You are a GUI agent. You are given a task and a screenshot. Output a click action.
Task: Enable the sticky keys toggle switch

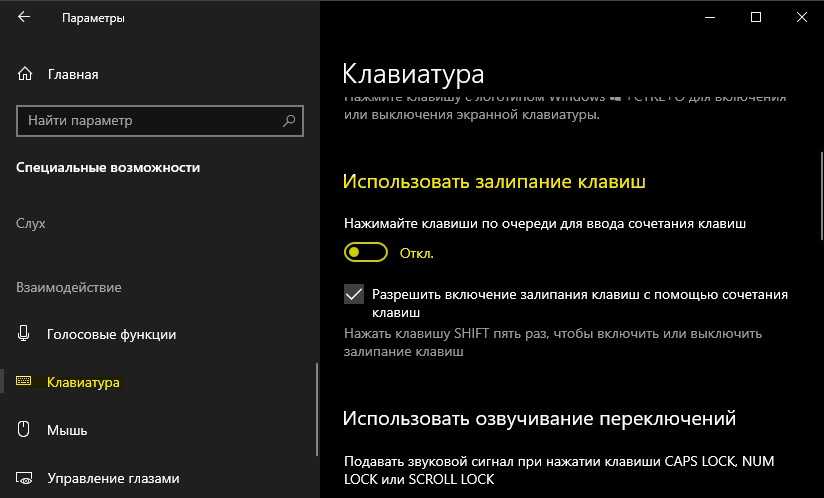(365, 253)
